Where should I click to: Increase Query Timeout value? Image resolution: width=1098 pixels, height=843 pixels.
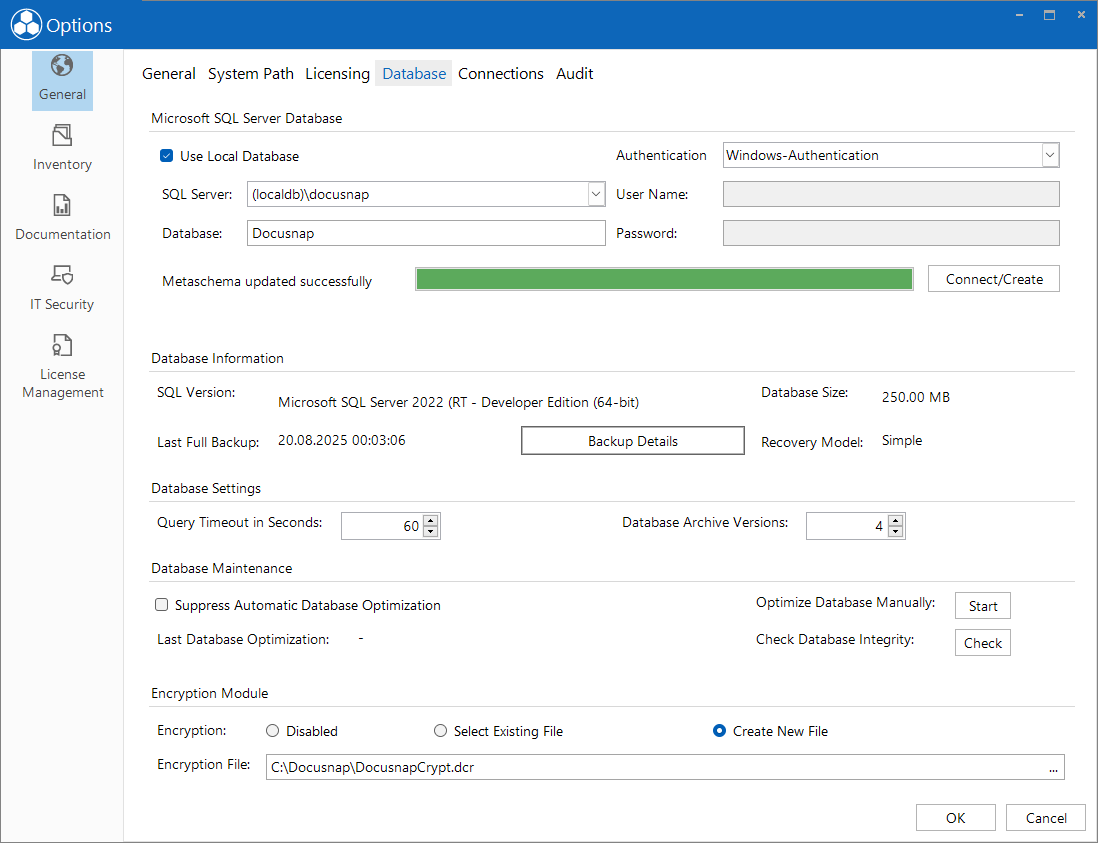coord(431,520)
